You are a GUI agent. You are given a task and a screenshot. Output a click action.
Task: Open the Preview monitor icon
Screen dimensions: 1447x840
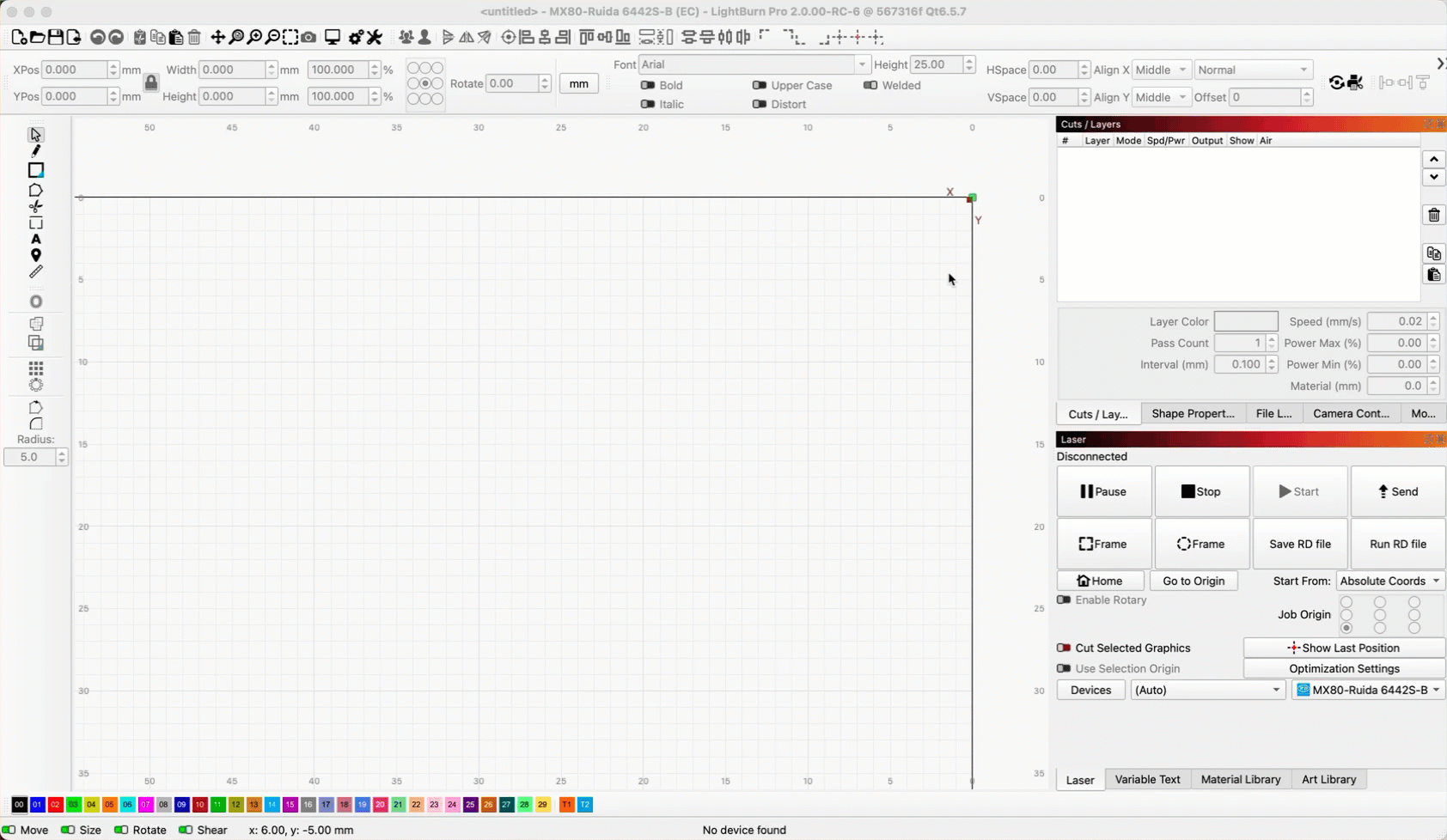click(x=332, y=37)
